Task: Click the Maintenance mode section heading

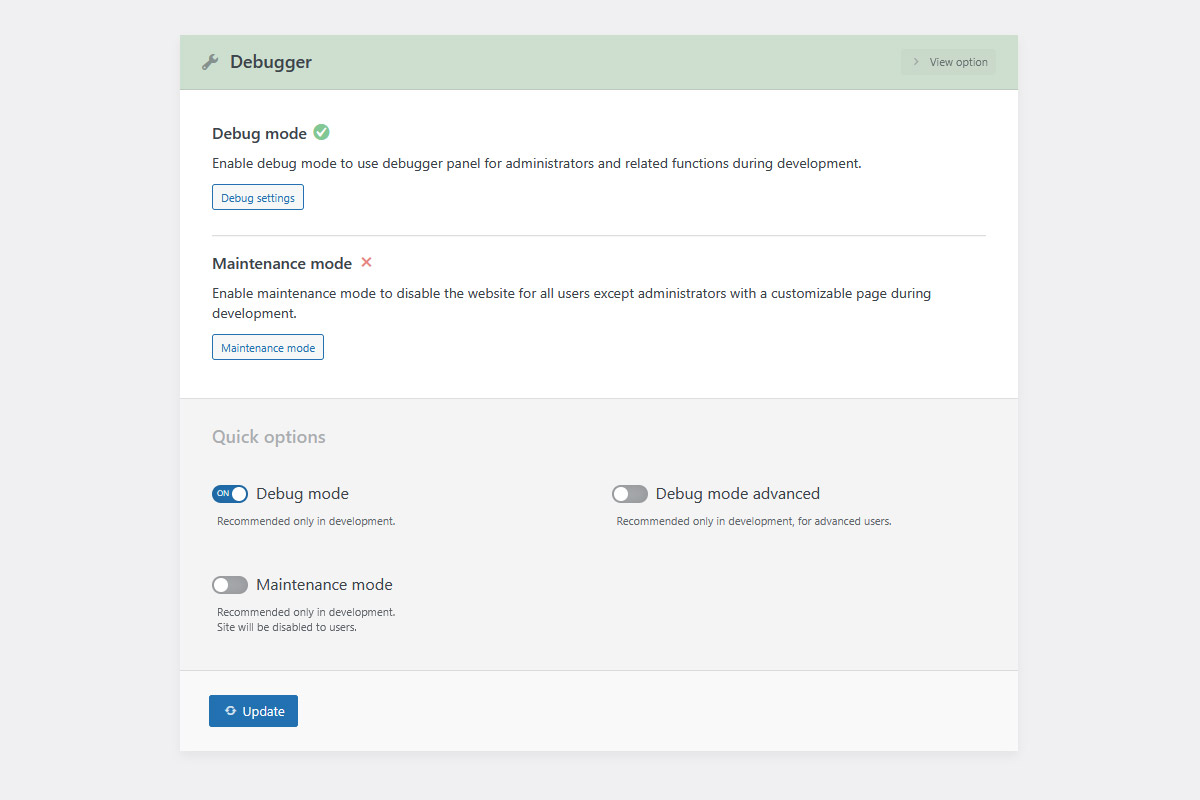Action: (x=282, y=264)
